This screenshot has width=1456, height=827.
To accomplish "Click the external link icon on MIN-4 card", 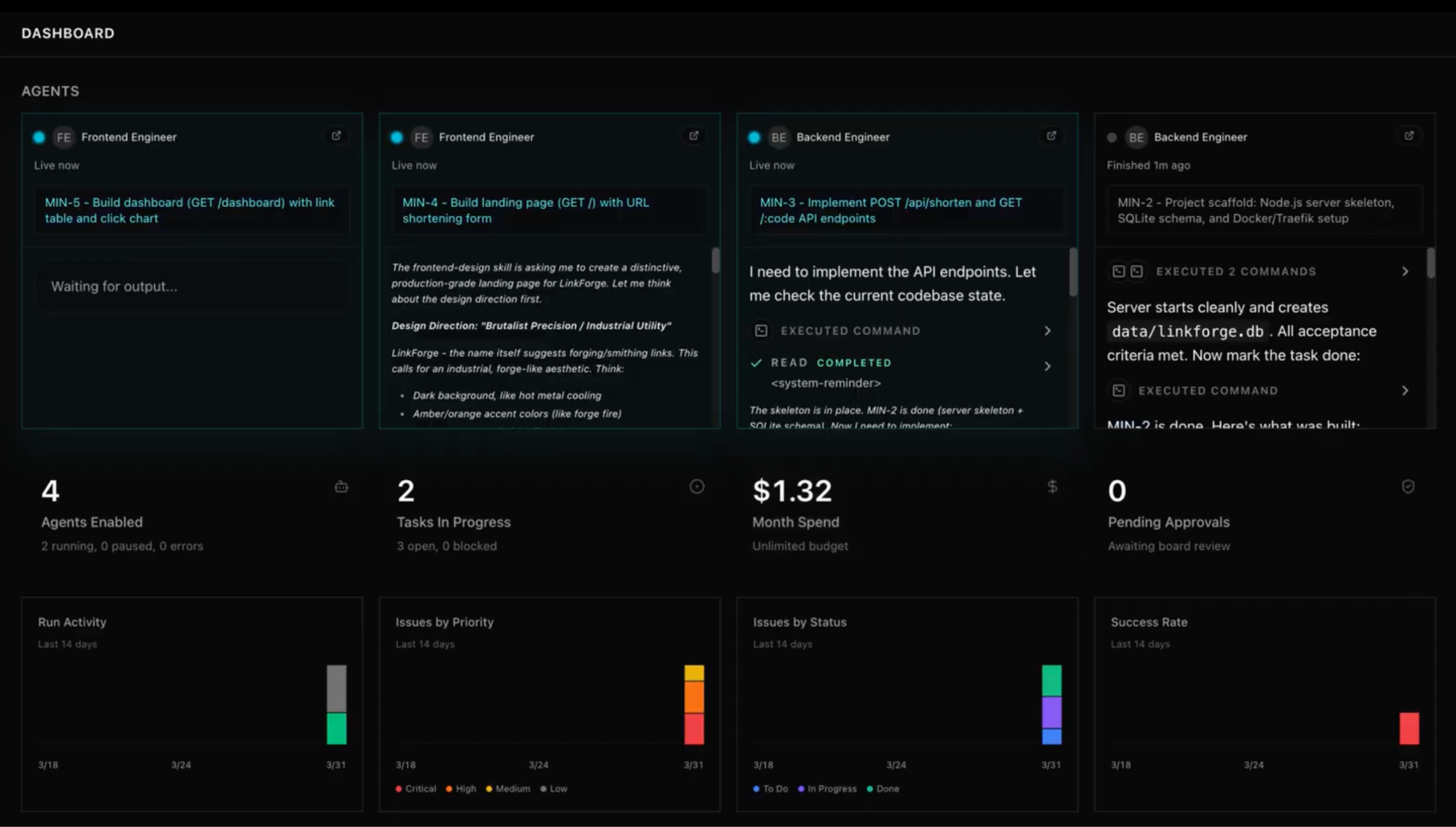I will pos(695,136).
